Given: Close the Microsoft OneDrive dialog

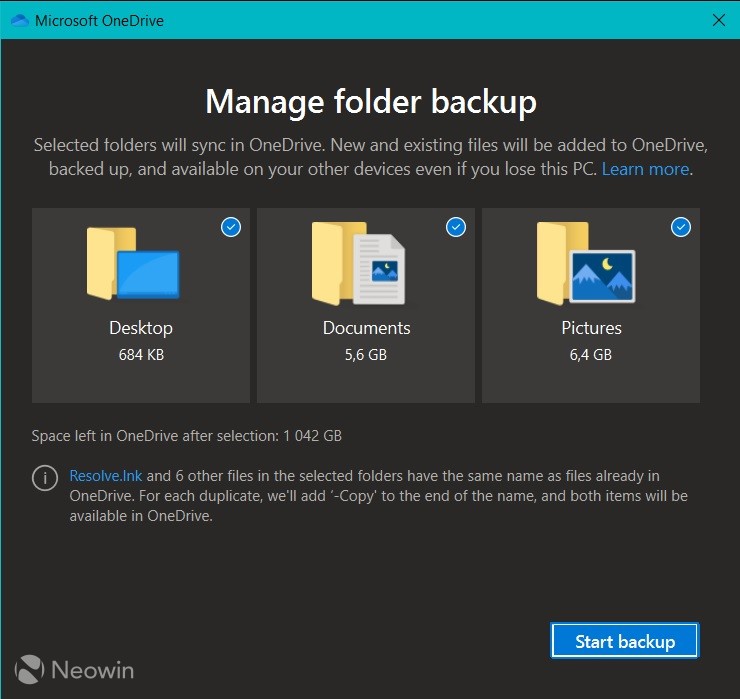Looking at the screenshot, I should [x=719, y=20].
